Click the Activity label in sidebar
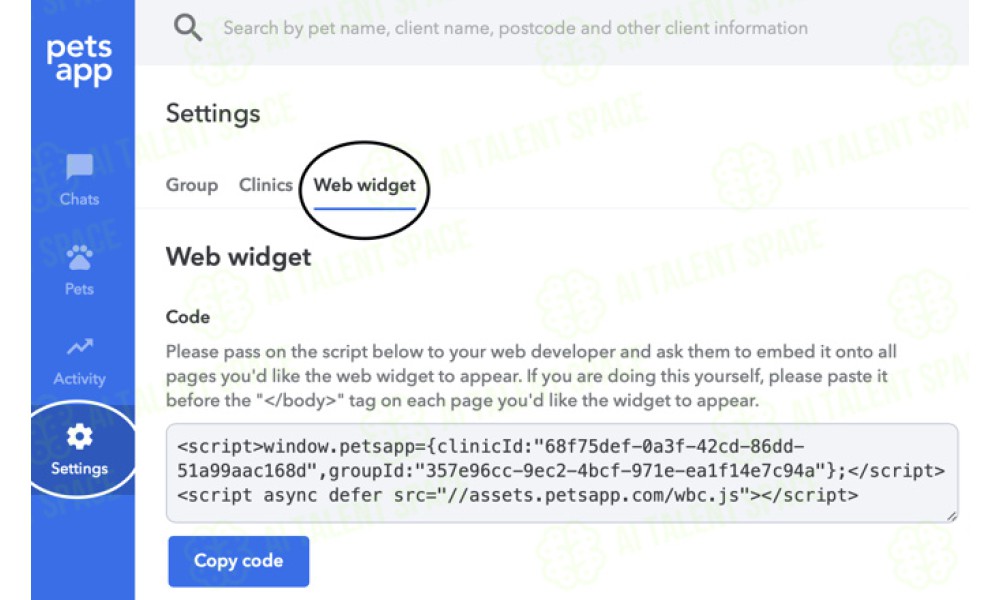The height and width of the screenshot is (600, 1000). pos(80,379)
